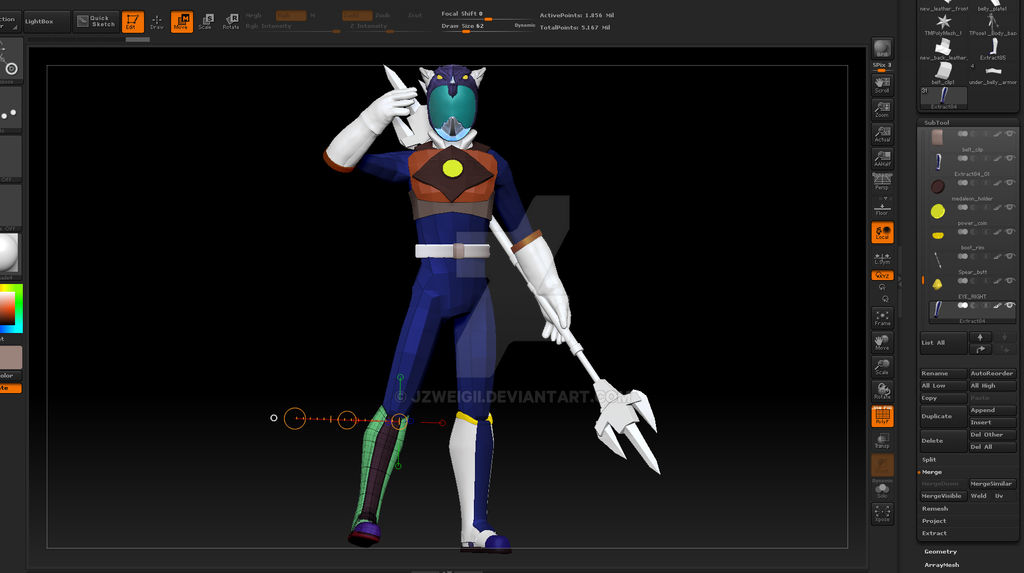This screenshot has width=1024, height=573.
Task: Click AutoReorder button
Action: pos(993,374)
